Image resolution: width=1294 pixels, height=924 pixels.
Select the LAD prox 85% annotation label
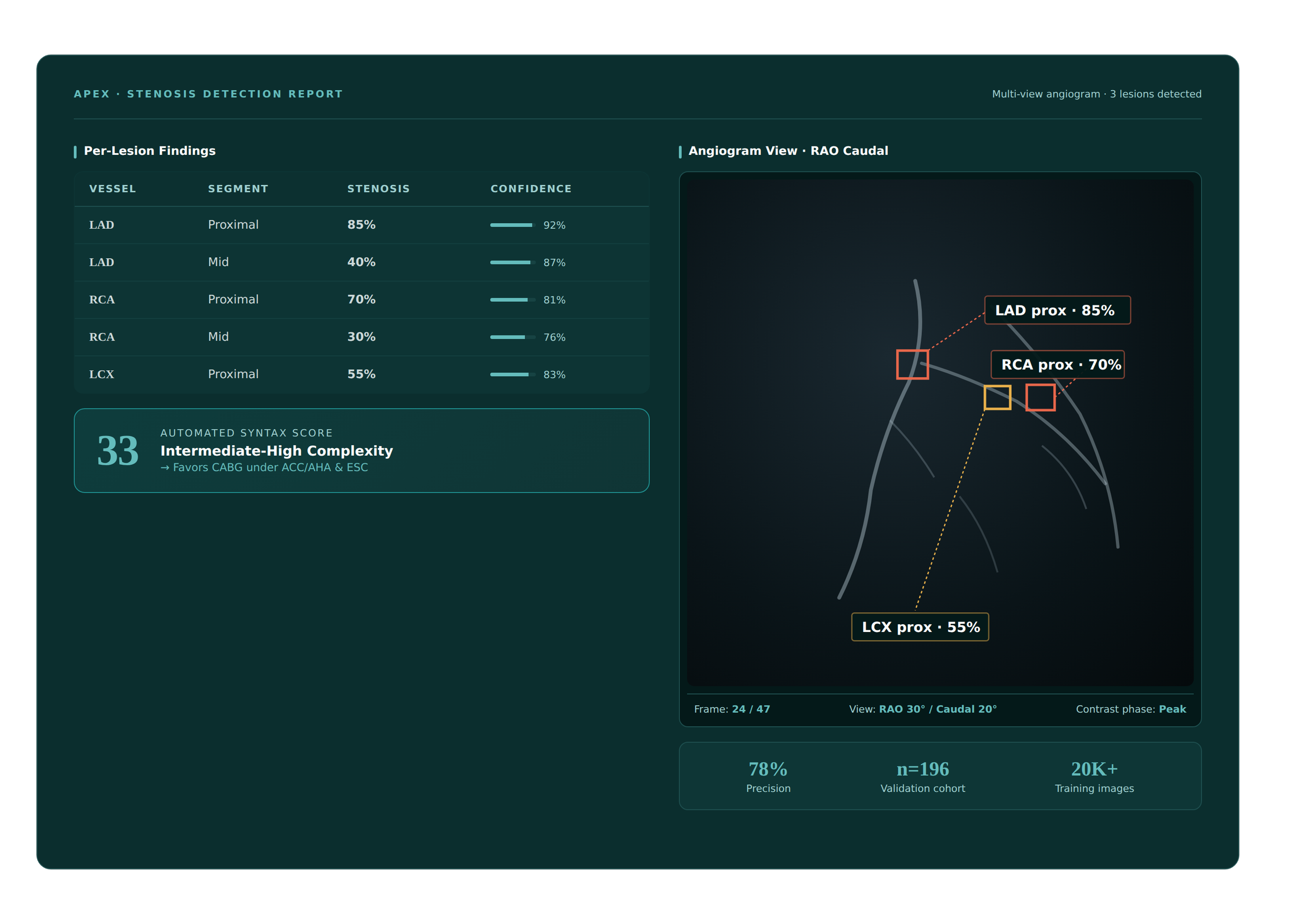(1057, 310)
